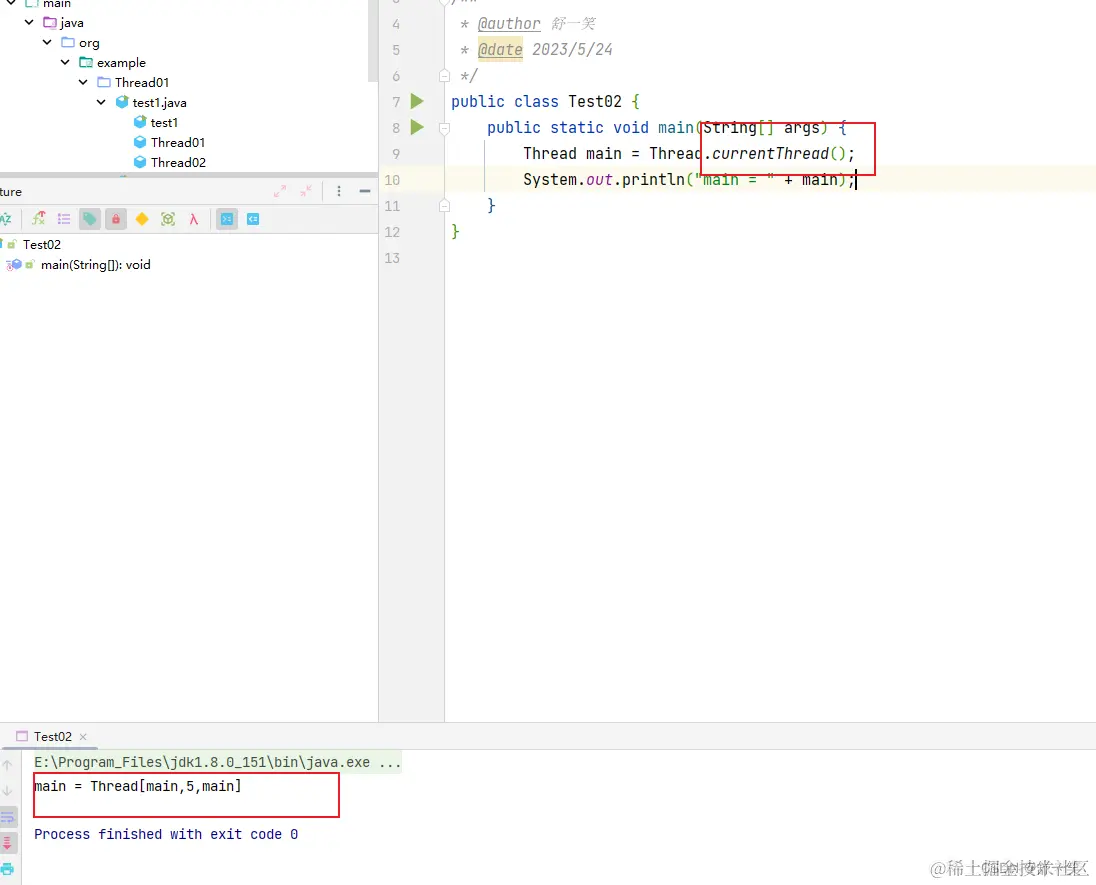This screenshot has height=885, width=1096.
Task: Collapse the example package node
Action: tap(65, 62)
